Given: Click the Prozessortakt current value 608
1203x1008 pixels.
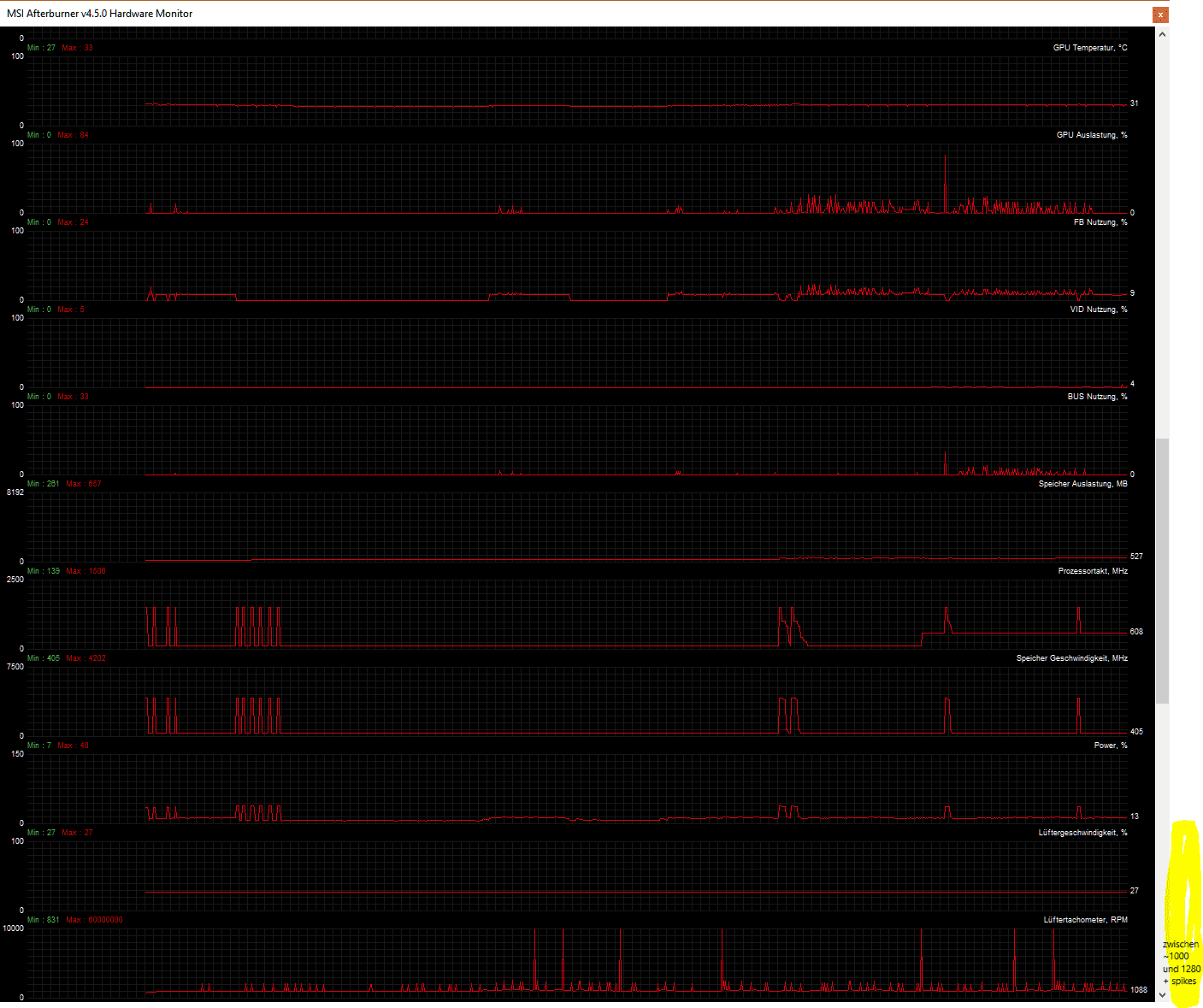Looking at the screenshot, I should [x=1136, y=632].
